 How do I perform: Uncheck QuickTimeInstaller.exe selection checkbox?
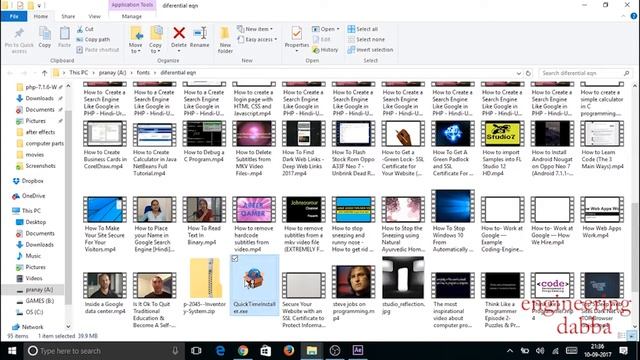(x=235, y=259)
